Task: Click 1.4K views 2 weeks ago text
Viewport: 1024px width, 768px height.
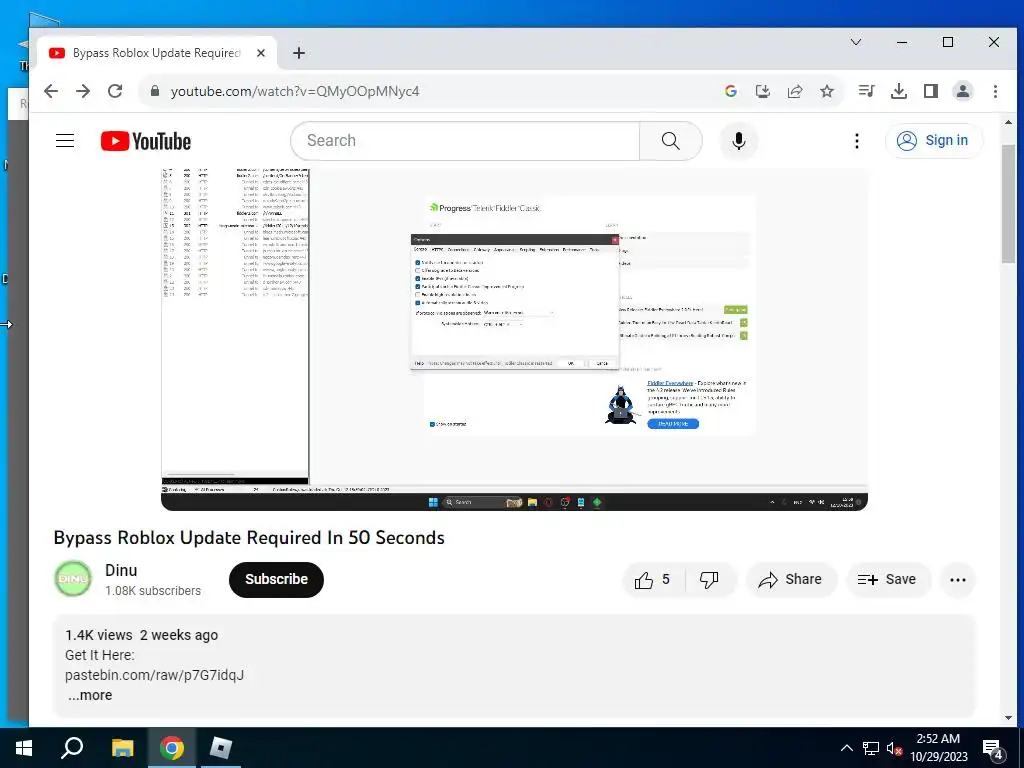Action: [x=142, y=635]
